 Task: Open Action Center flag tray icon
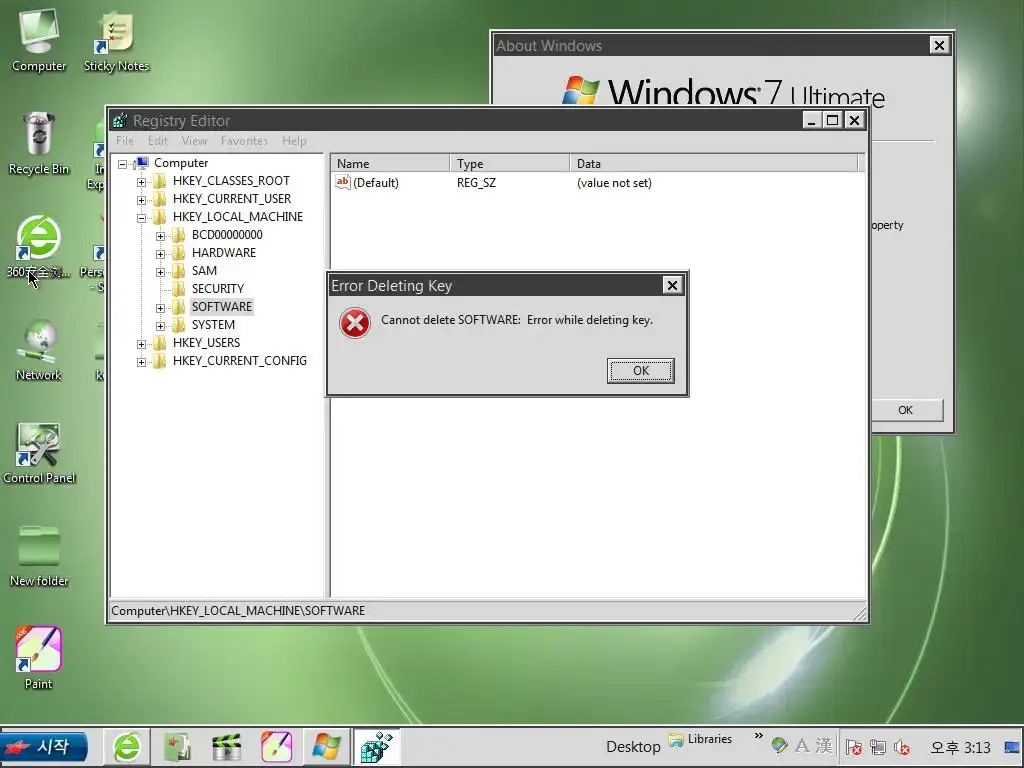click(x=854, y=747)
